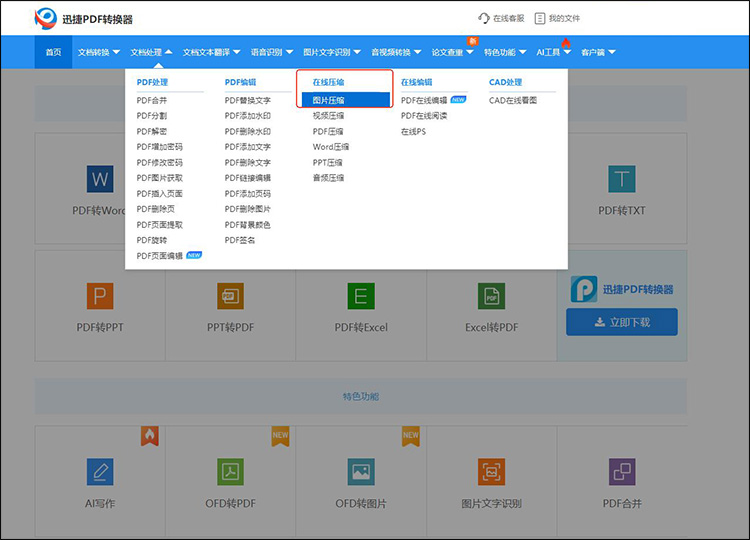Click the NEW badge beside PDF在线编辑
The width and height of the screenshot is (750, 540).
coord(458,99)
